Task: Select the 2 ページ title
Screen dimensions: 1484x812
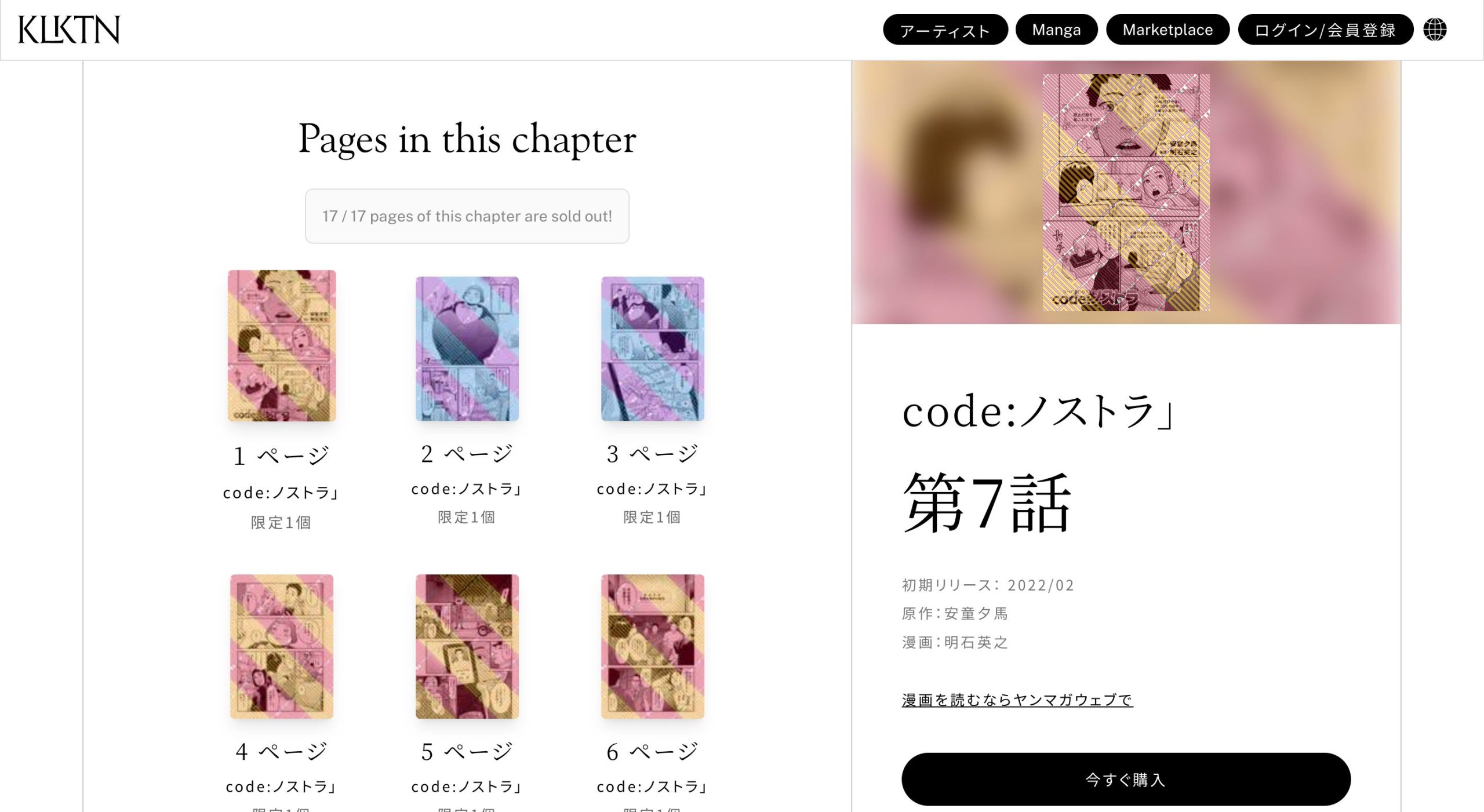Action: click(x=467, y=453)
